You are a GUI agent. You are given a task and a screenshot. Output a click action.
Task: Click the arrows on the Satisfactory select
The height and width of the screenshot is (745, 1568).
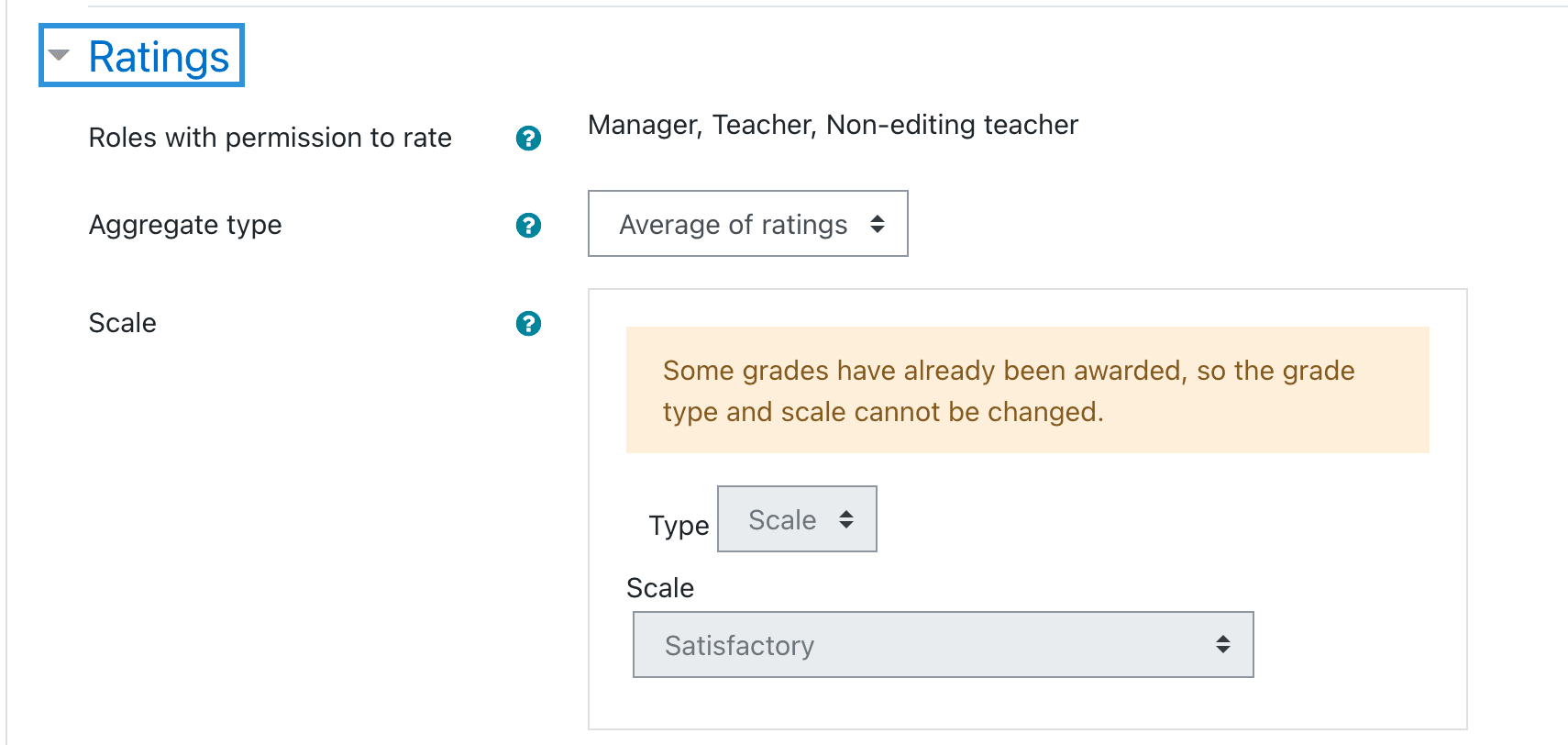pos(1223,645)
